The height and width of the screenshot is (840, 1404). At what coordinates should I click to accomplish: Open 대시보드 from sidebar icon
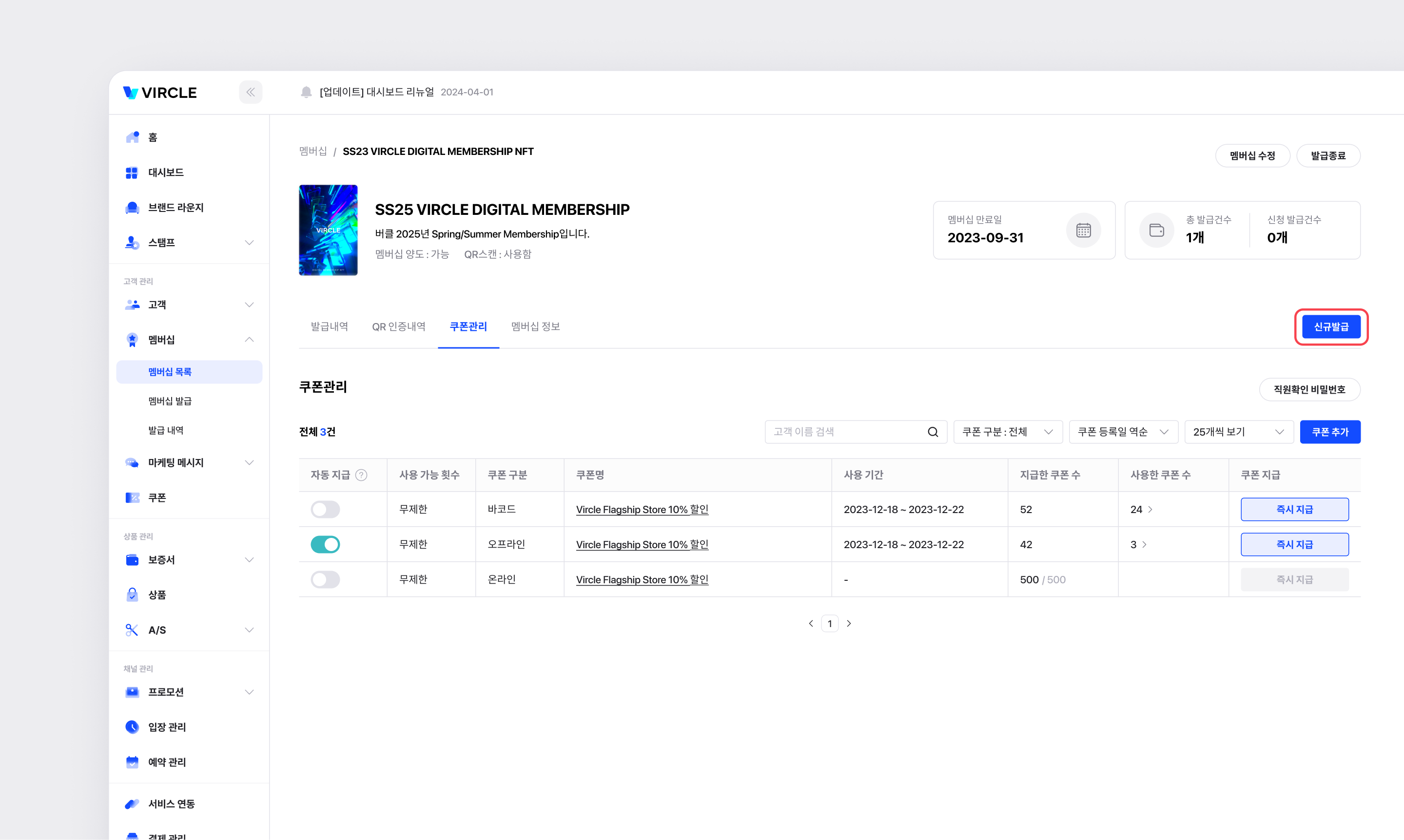132,172
